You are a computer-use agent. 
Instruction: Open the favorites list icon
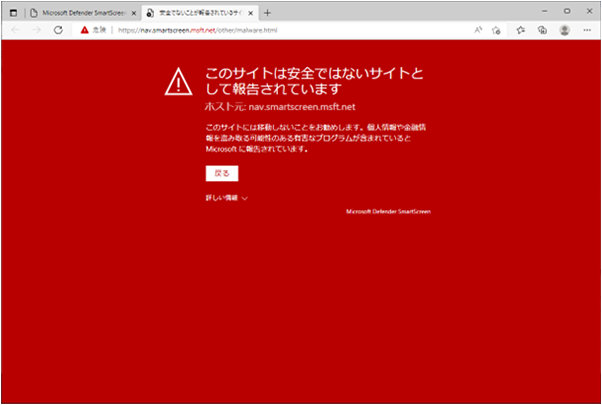(520, 30)
